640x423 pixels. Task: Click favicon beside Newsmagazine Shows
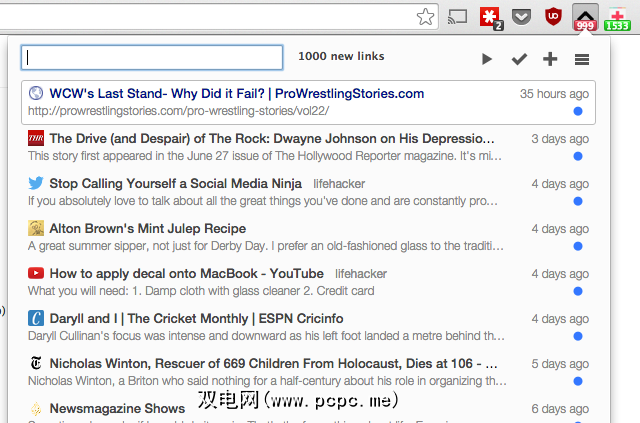pos(36,408)
